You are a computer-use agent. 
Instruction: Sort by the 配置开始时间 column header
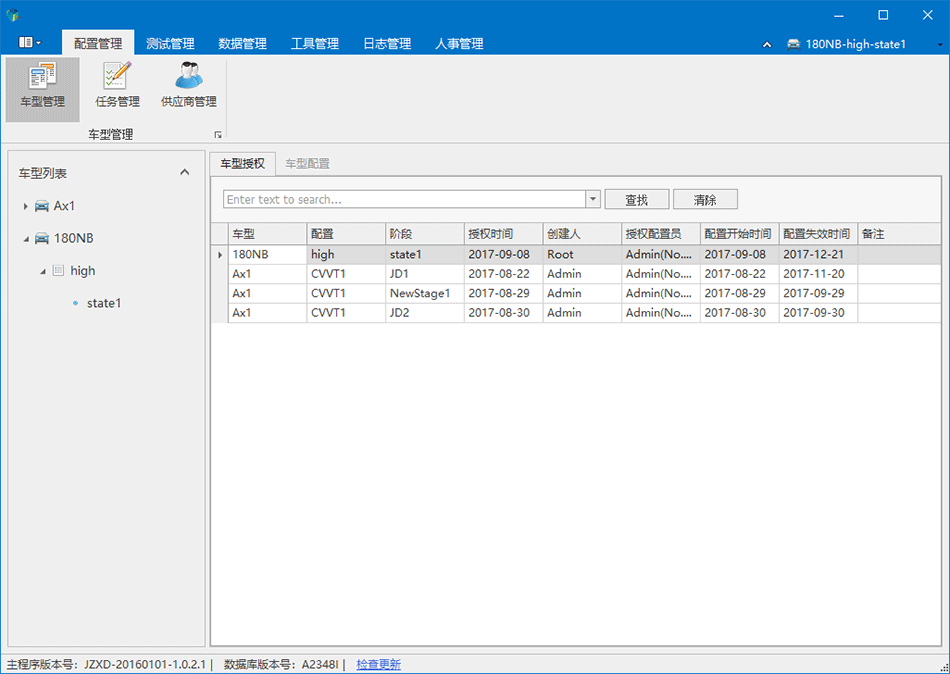tap(740, 234)
